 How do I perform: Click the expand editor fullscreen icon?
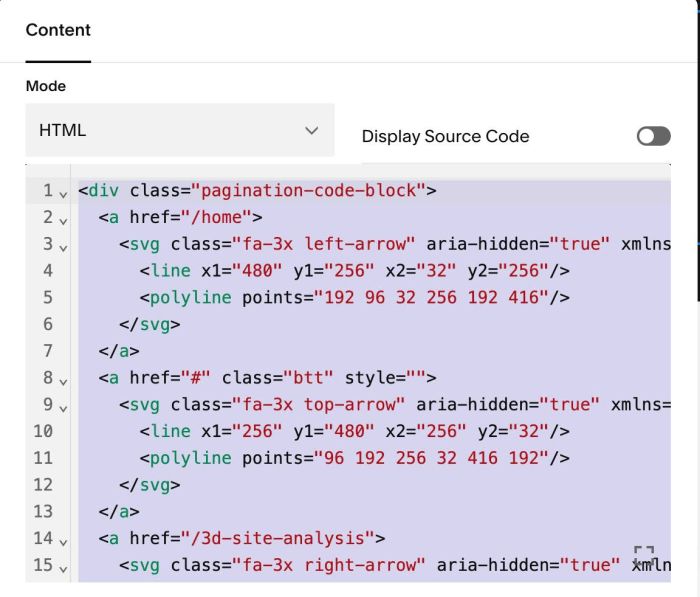click(644, 556)
